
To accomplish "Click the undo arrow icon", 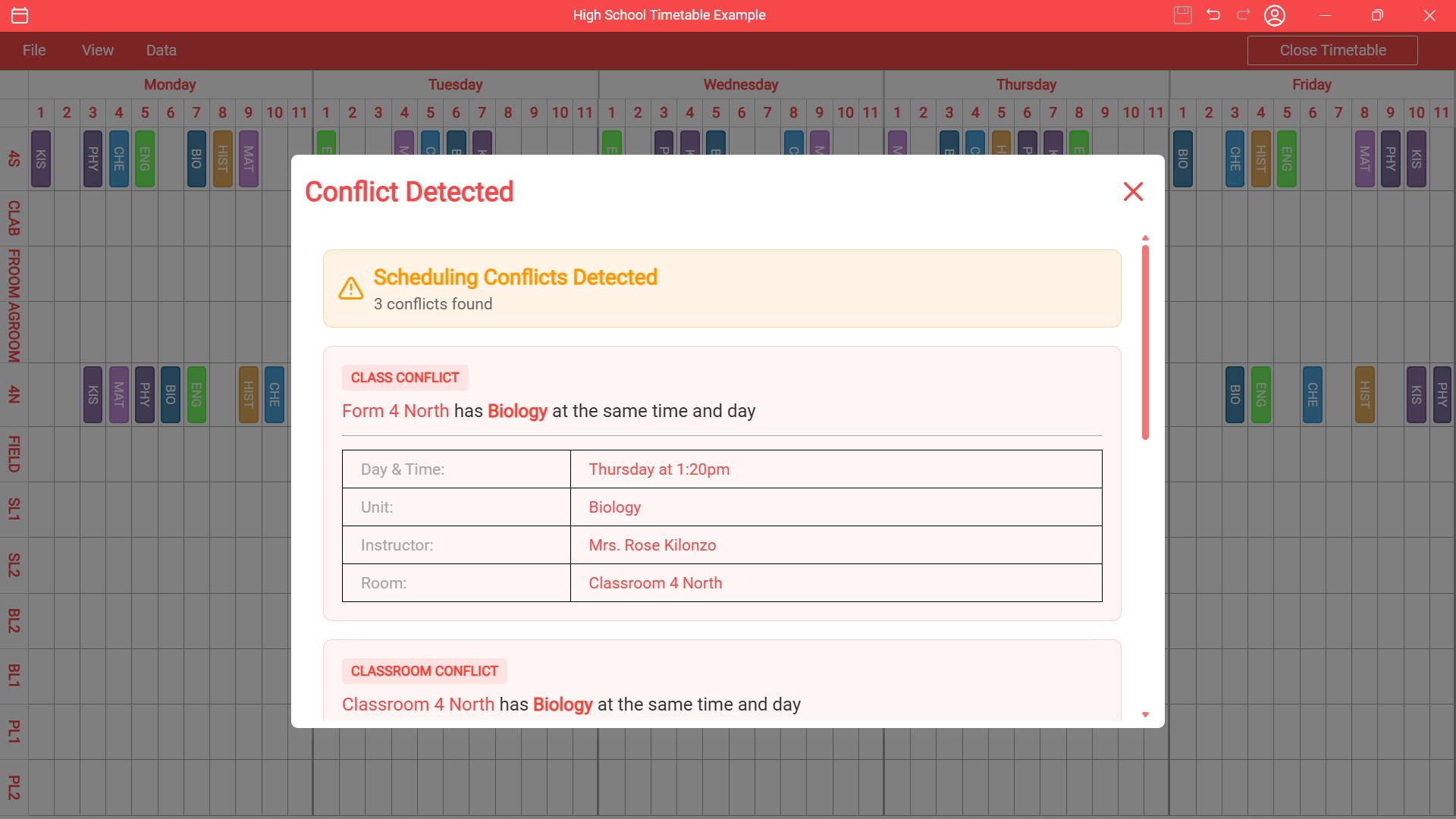I will tap(1213, 15).
